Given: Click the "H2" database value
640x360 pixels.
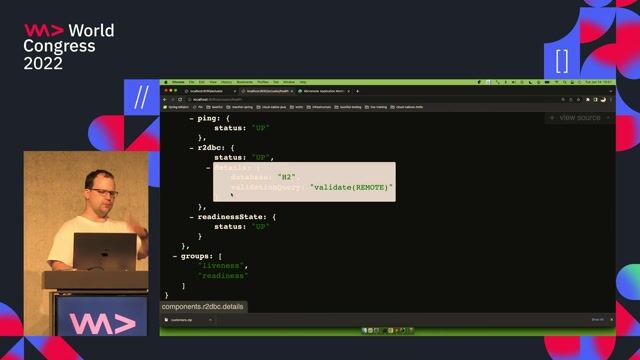Looking at the screenshot, I should pos(286,177).
